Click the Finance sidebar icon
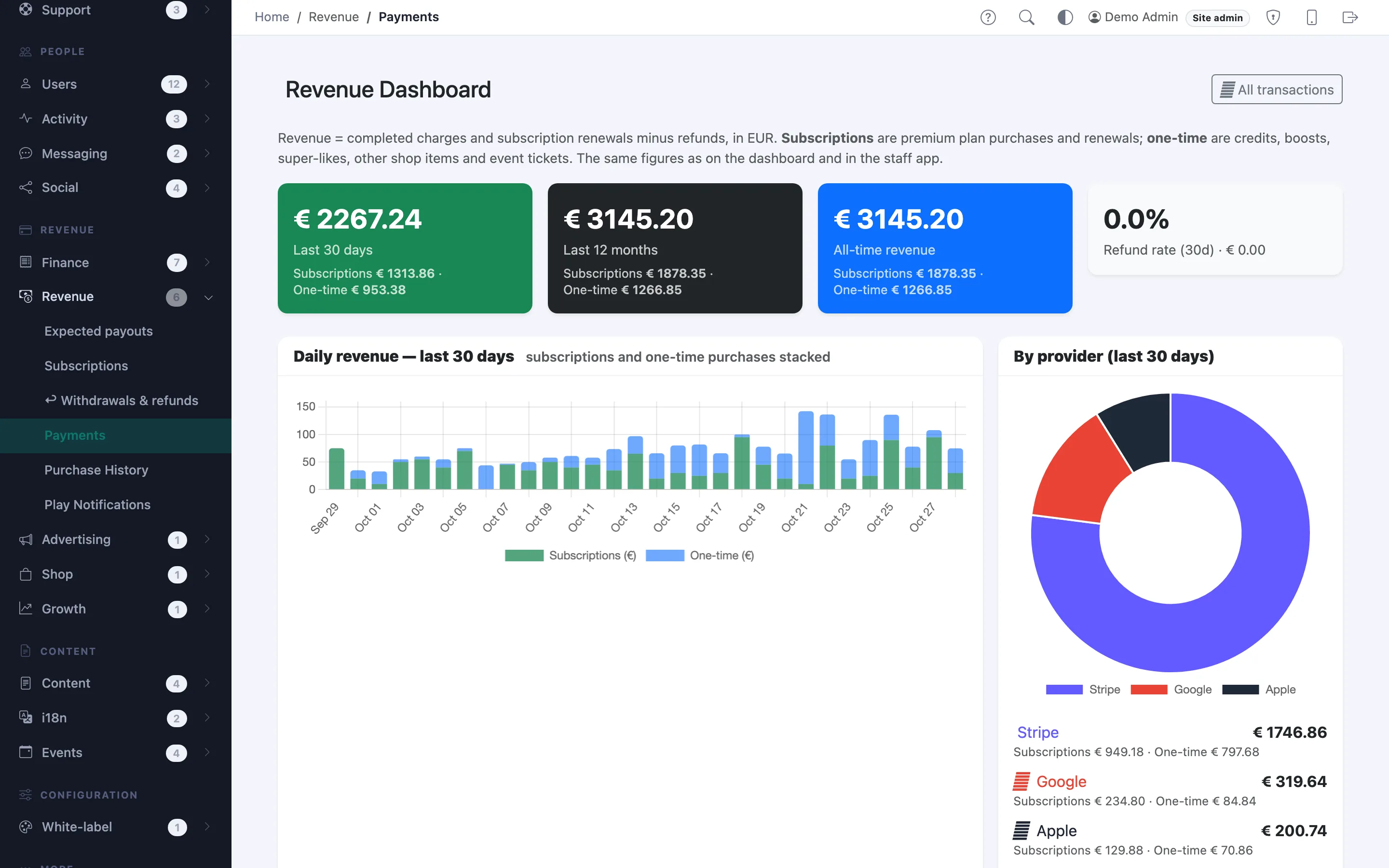The height and width of the screenshot is (868, 1389). point(25,262)
